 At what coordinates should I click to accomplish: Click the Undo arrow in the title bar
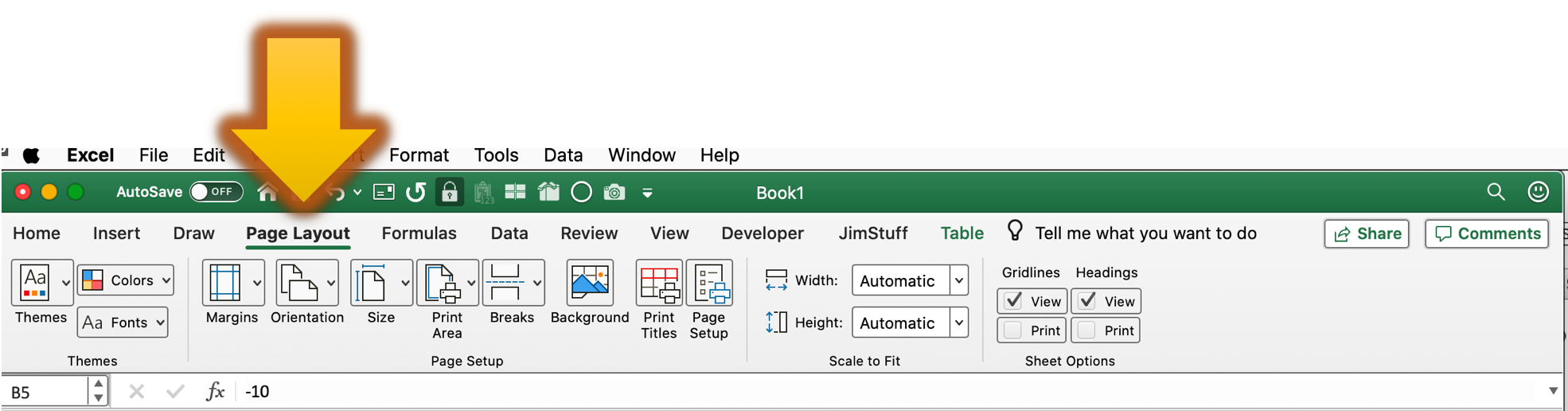pyautogui.click(x=336, y=192)
